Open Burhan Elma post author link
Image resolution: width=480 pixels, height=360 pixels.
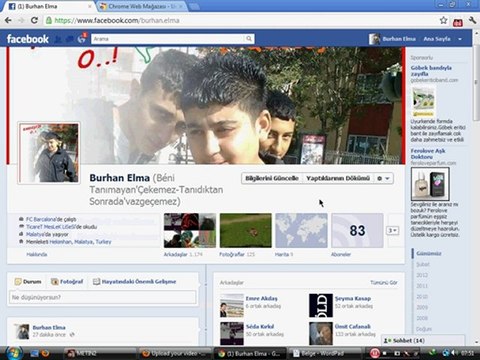tap(49, 327)
